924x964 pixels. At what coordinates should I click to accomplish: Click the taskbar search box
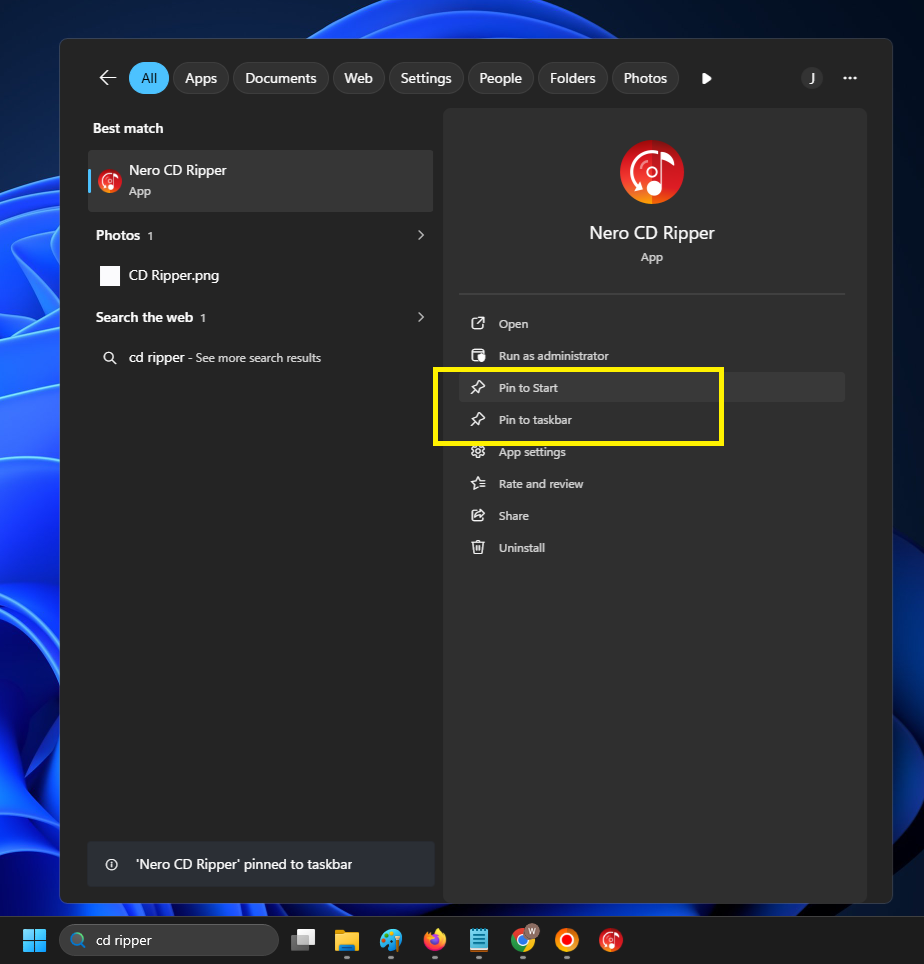pyautogui.click(x=169, y=940)
